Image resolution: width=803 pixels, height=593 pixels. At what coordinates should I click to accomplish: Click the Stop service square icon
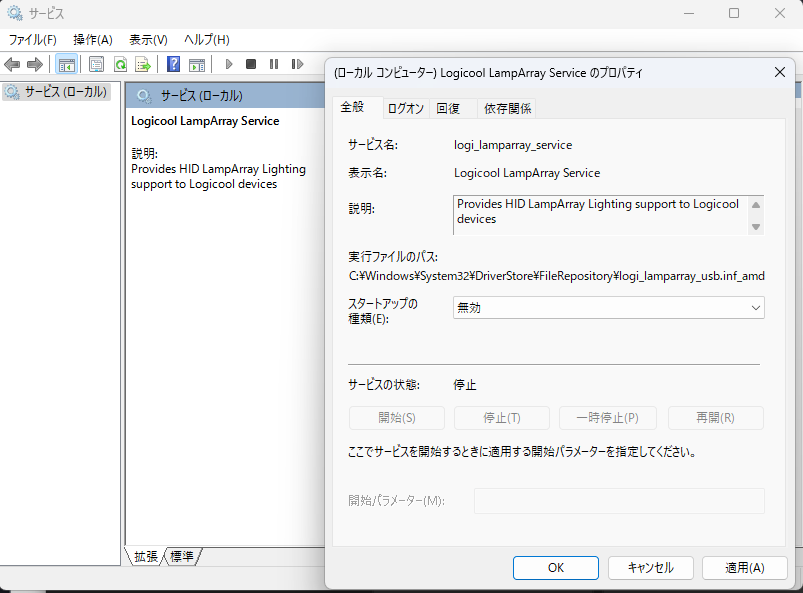click(251, 64)
